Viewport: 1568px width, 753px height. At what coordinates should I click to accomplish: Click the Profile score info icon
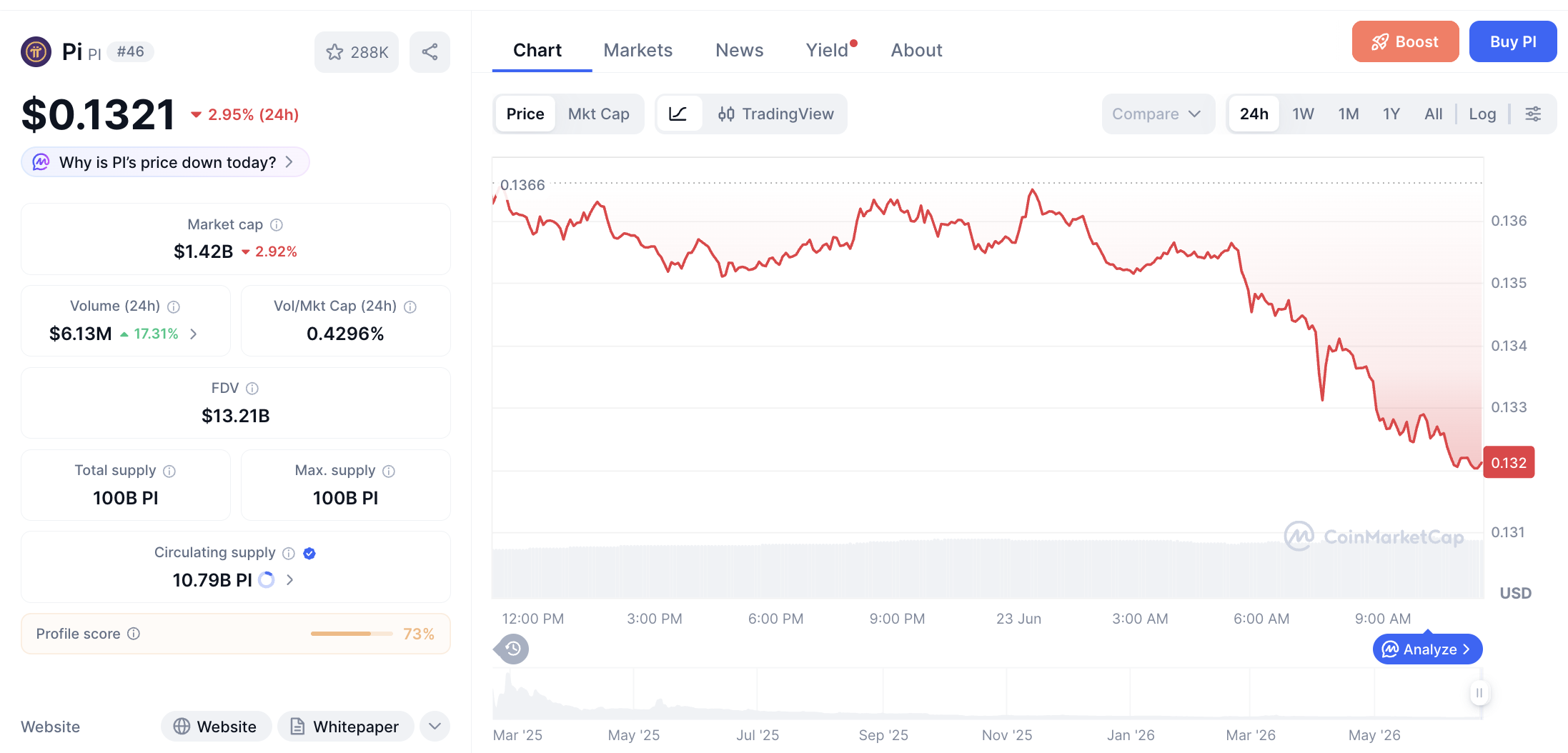[x=134, y=634]
